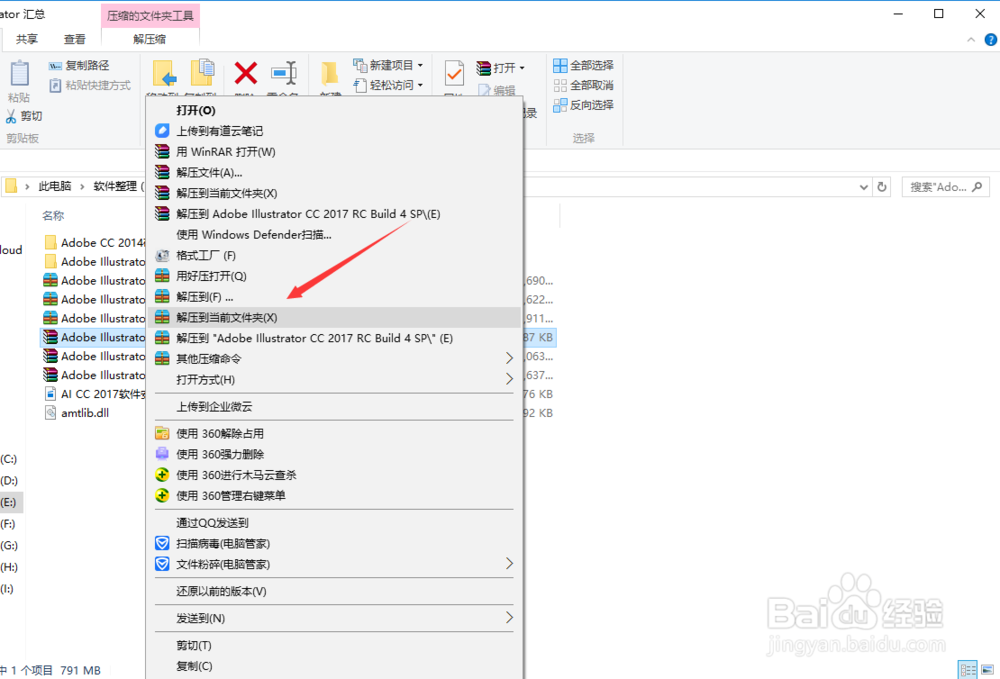This screenshot has height=679, width=1000.
Task: Collapse the ribbon with the chevron
Action: pos(971,40)
